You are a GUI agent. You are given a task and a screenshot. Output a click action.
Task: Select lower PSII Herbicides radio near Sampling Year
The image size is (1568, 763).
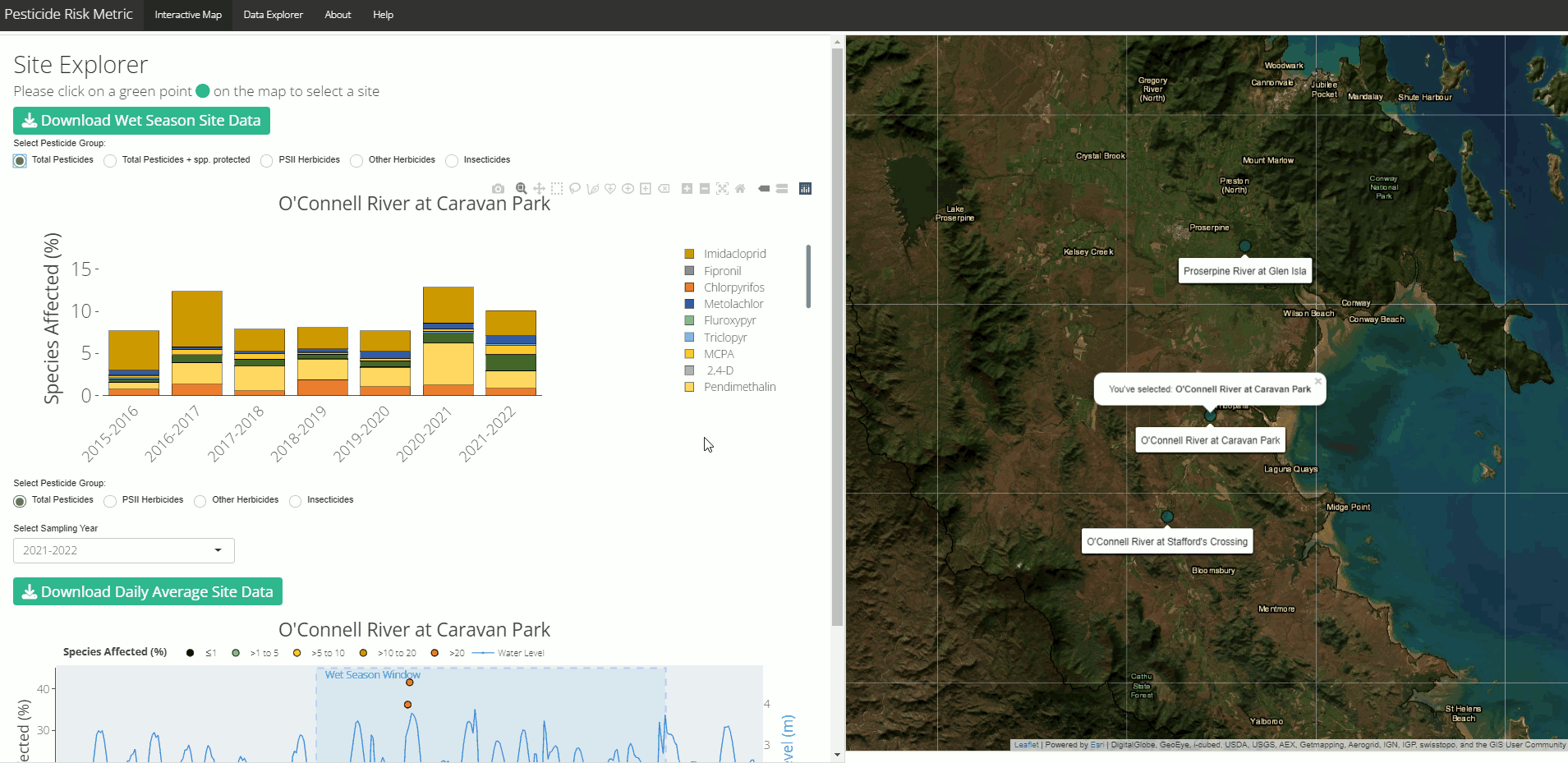(110, 501)
